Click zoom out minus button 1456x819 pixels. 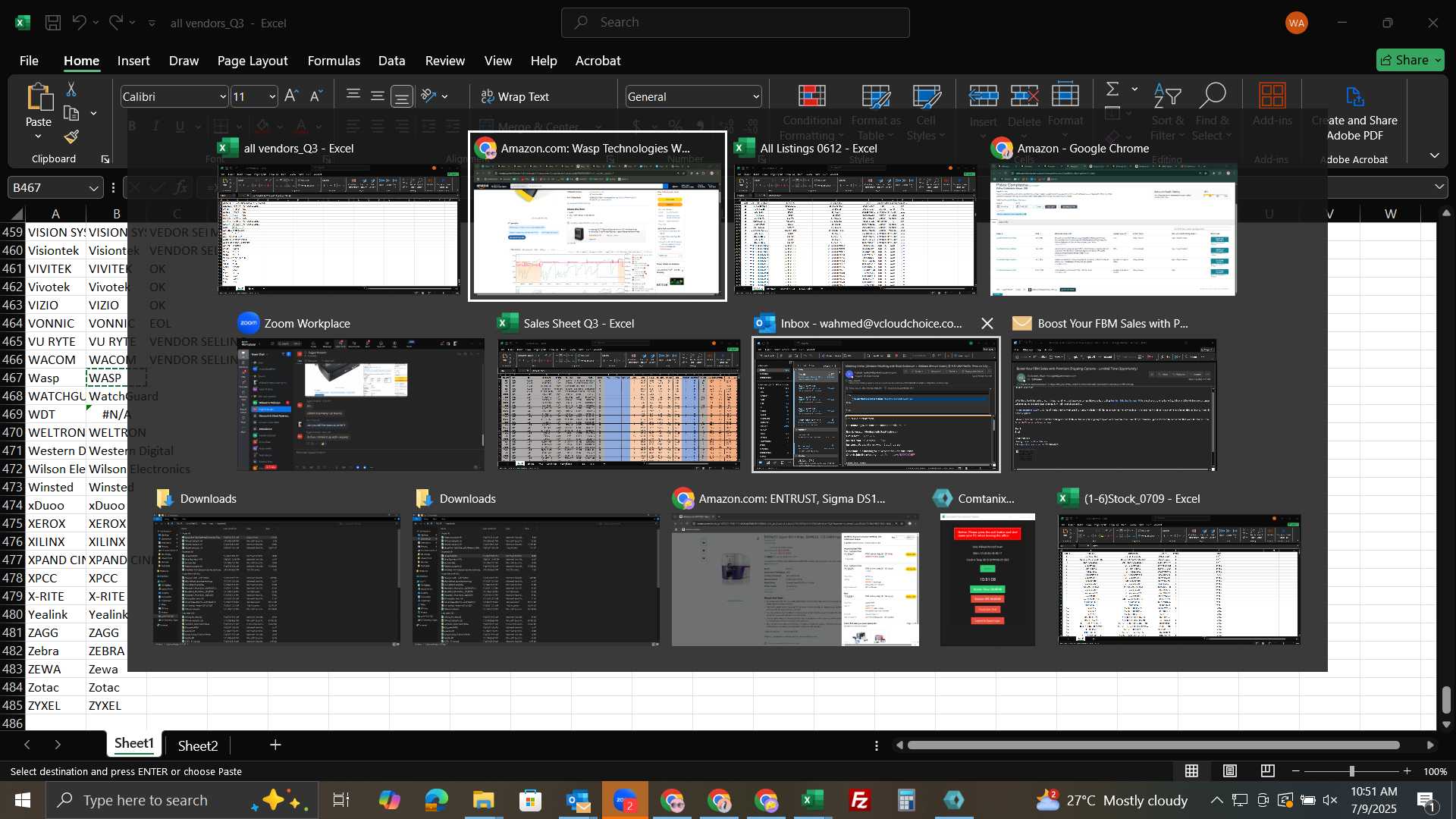coord(1296,771)
